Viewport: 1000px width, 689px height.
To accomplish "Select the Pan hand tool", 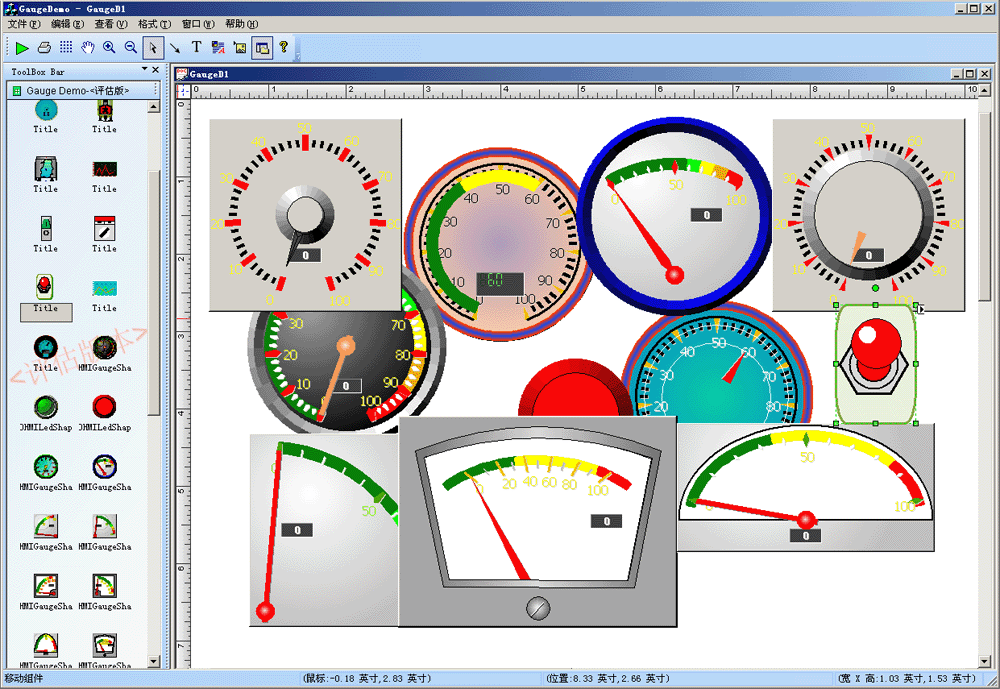I will tap(88, 47).
